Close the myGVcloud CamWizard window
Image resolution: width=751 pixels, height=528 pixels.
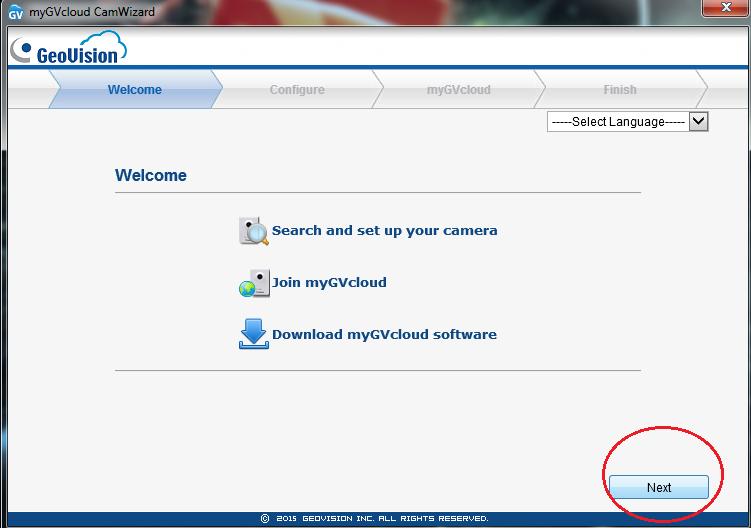(x=726, y=8)
